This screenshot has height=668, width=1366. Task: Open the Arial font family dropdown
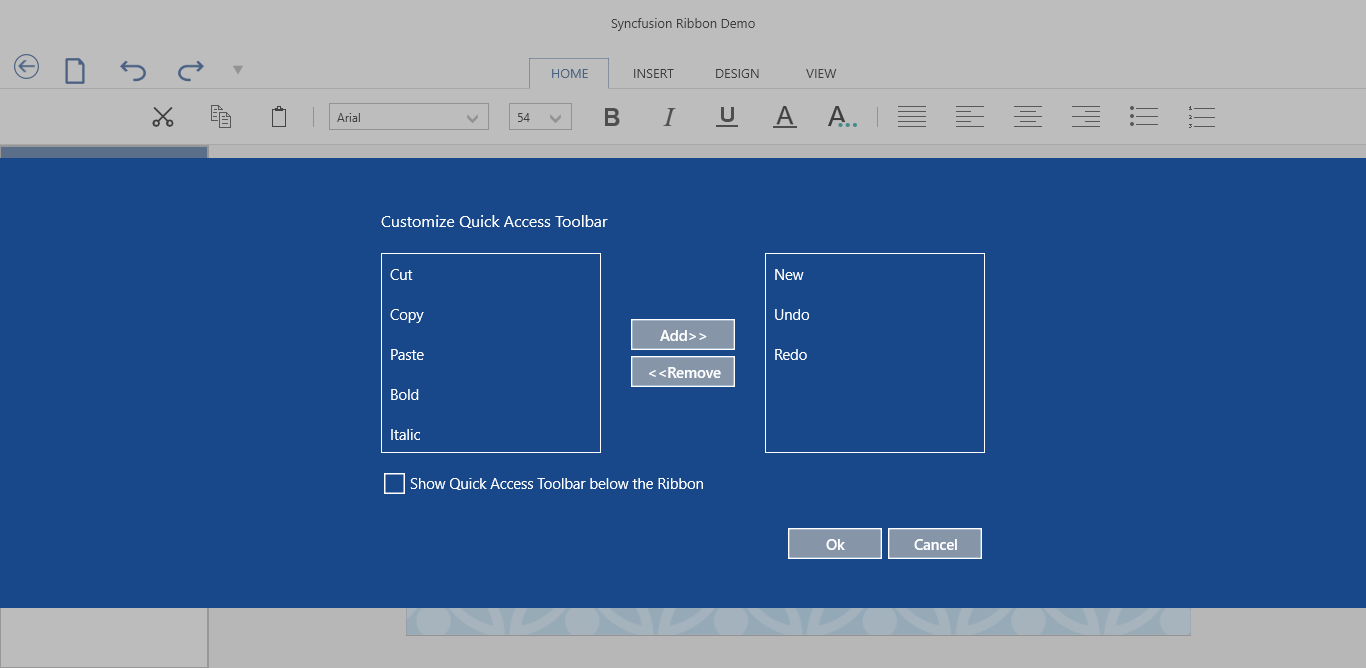472,116
